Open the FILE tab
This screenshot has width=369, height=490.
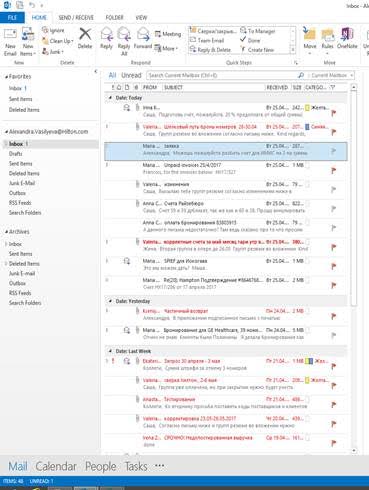[12, 18]
